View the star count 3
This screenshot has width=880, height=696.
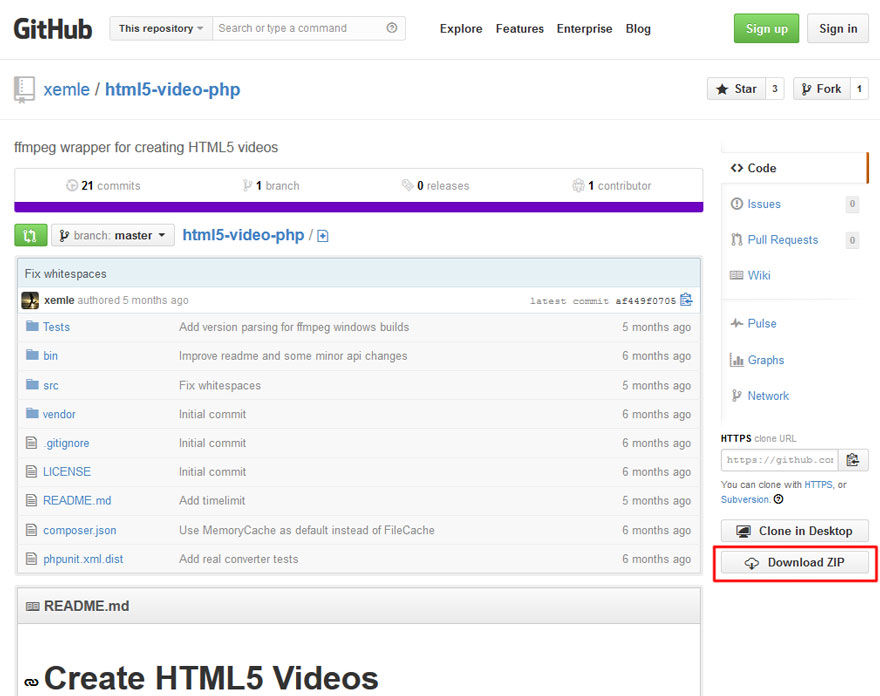point(774,89)
